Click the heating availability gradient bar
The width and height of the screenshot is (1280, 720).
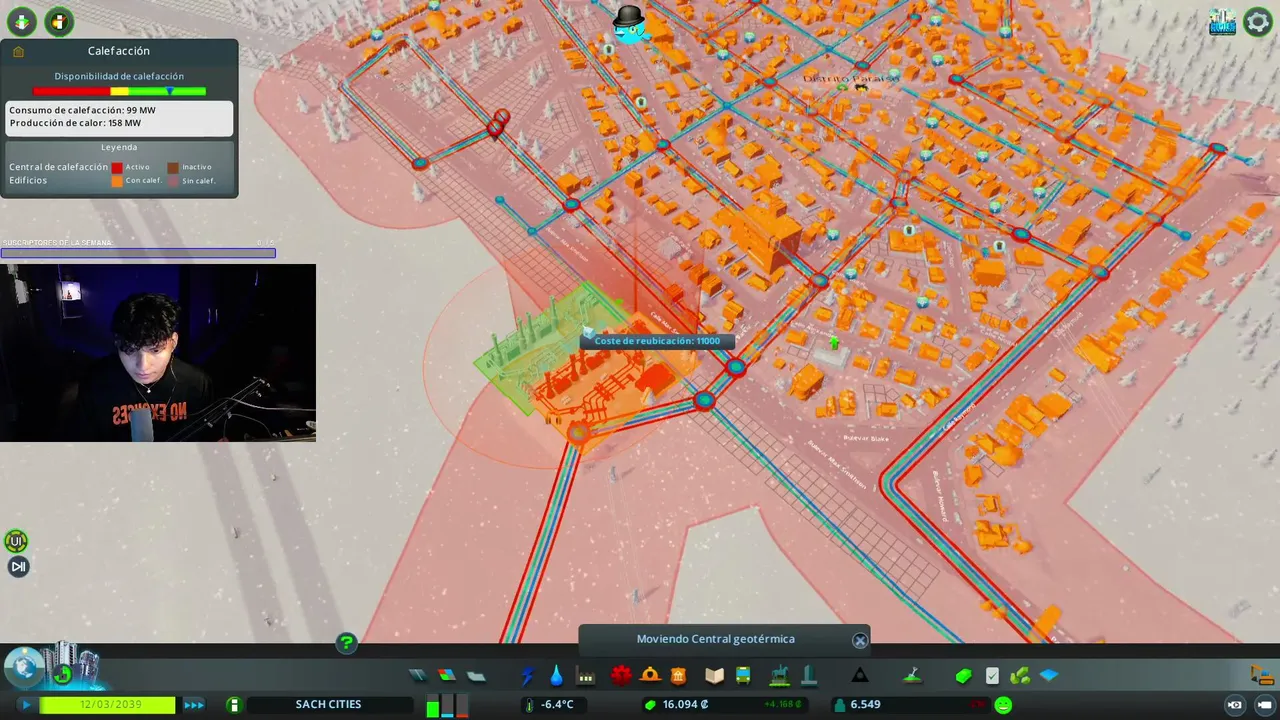tap(119, 91)
